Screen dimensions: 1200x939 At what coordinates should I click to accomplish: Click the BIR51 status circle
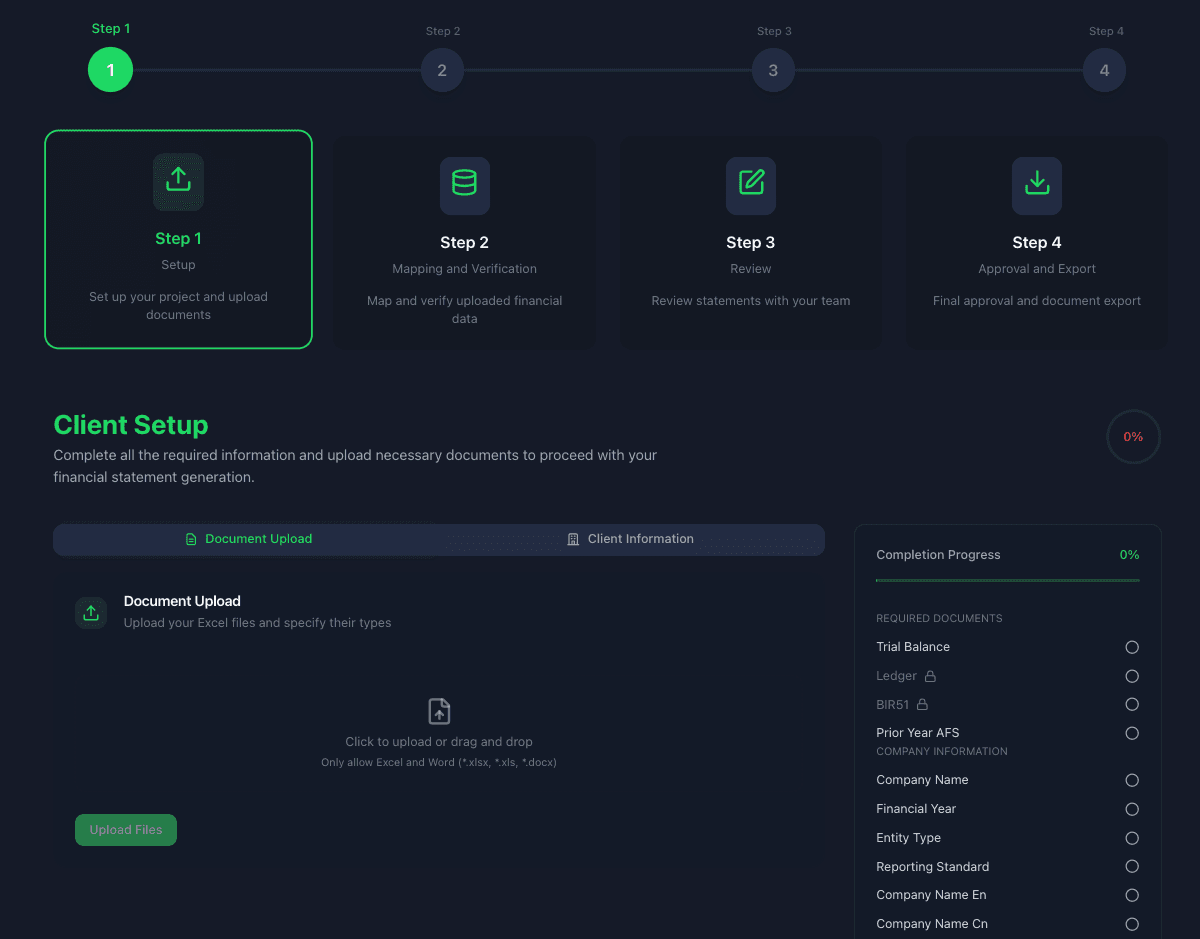[x=1132, y=704]
